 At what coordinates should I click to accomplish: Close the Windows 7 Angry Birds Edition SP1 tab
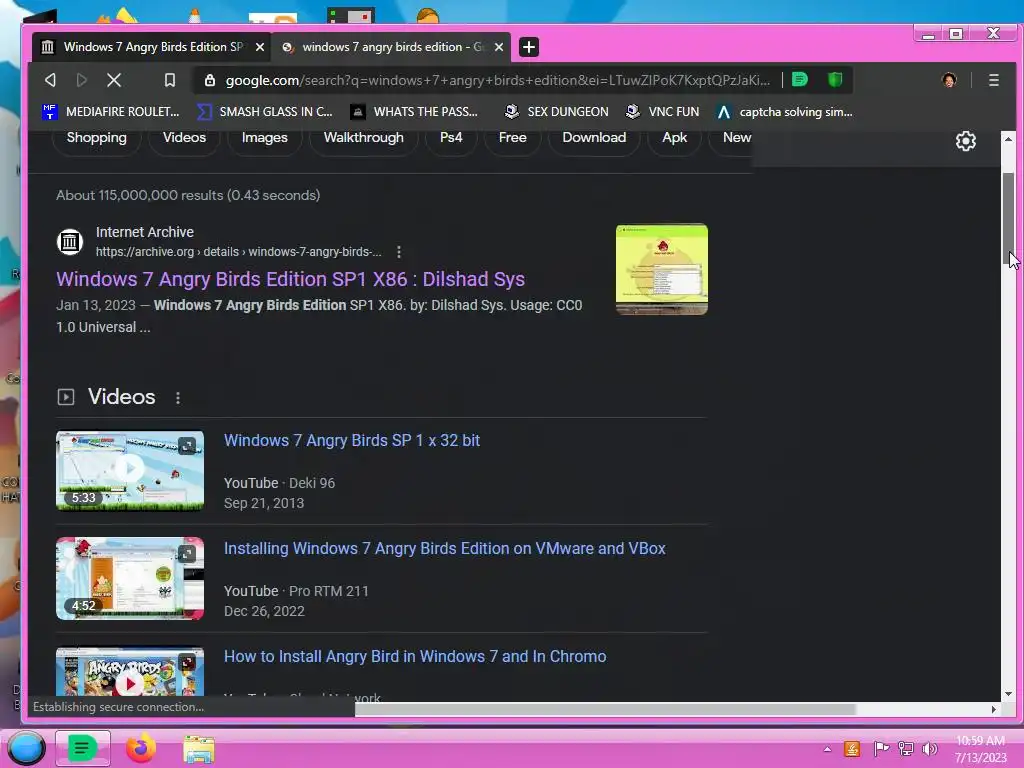click(x=259, y=47)
